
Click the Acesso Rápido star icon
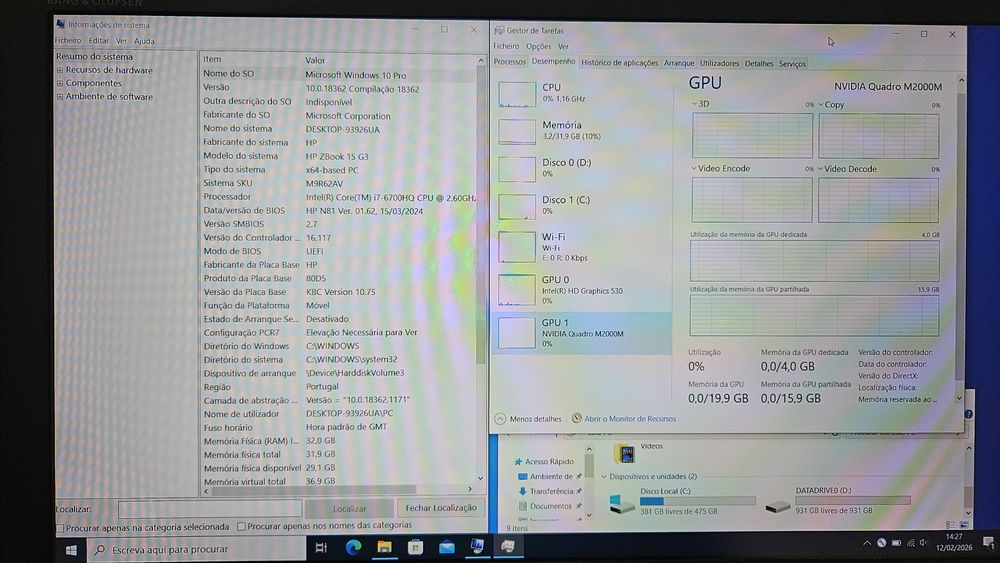pyautogui.click(x=518, y=461)
